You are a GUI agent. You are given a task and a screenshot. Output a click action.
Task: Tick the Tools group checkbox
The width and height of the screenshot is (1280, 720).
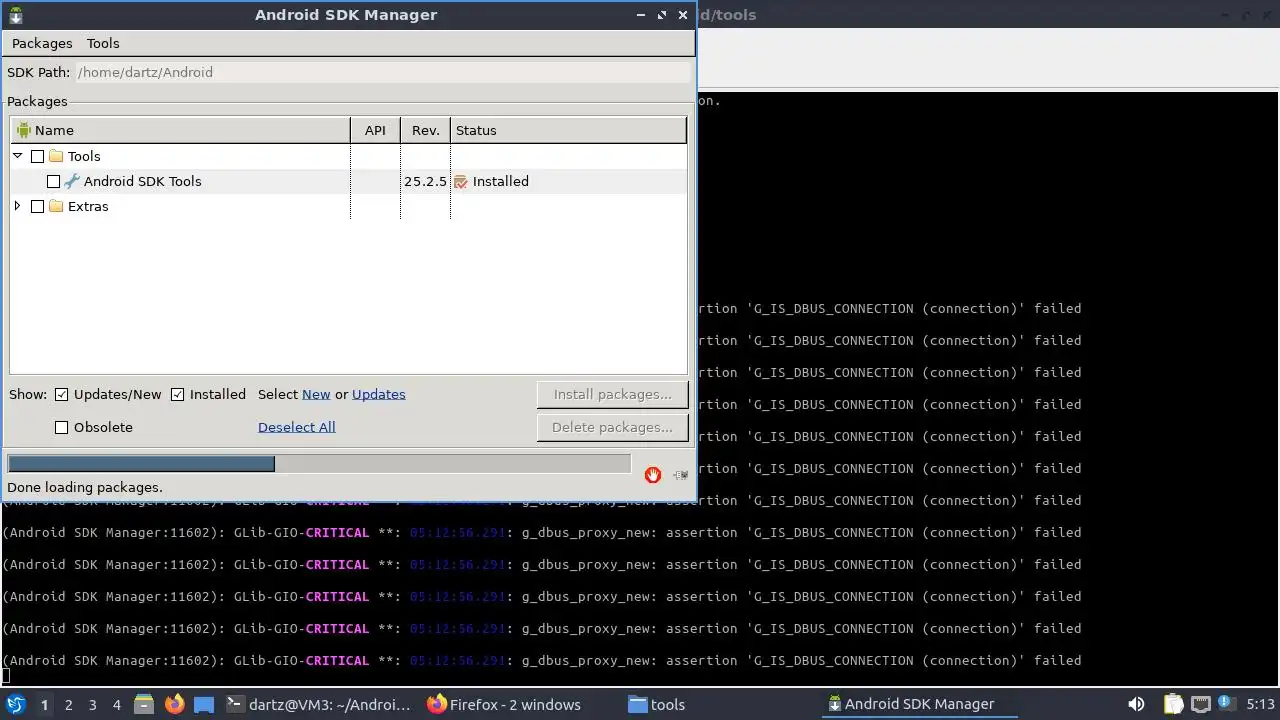tap(38, 156)
